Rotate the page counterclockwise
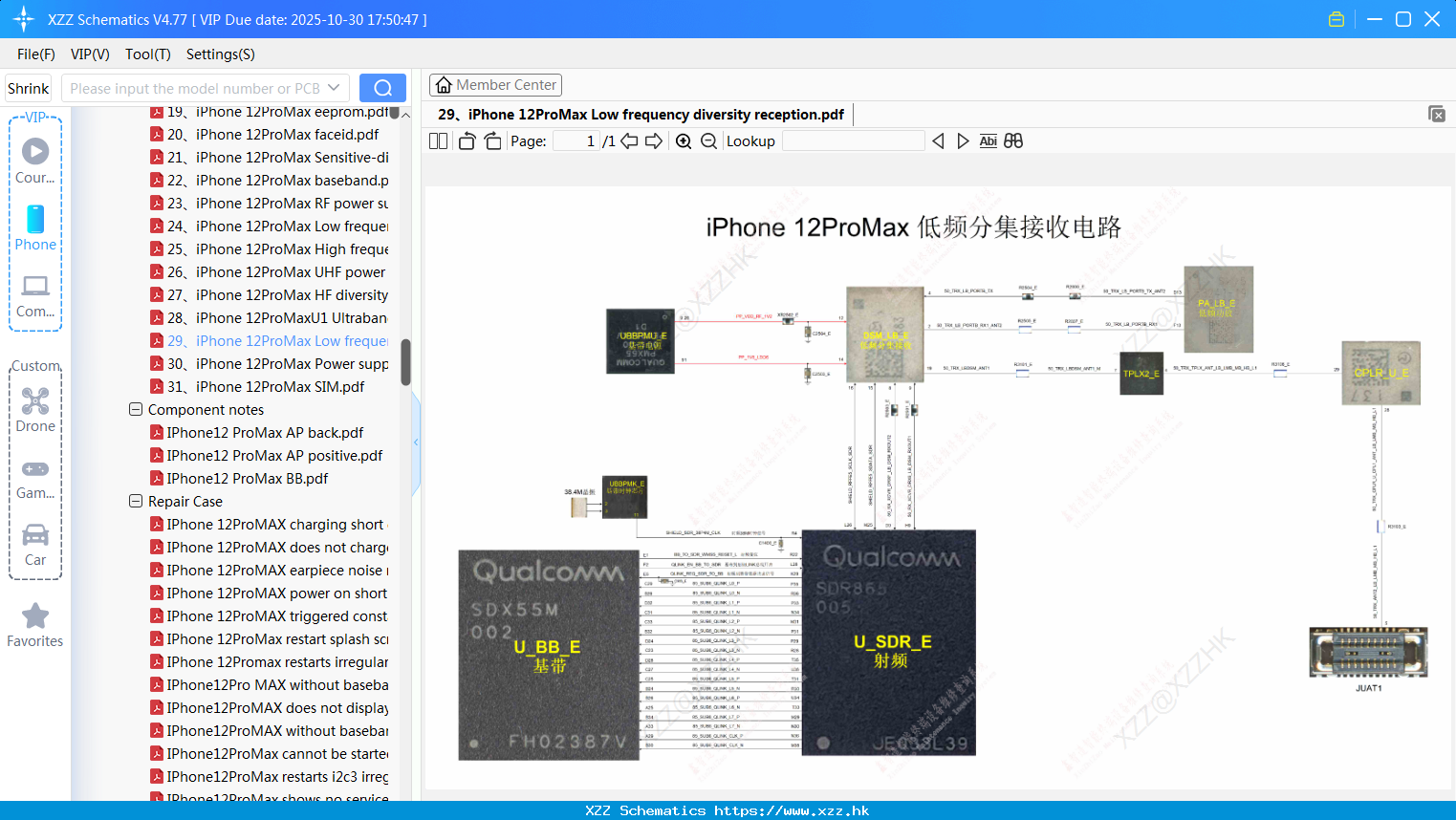Screen dimensions: 1456x820 click(467, 141)
